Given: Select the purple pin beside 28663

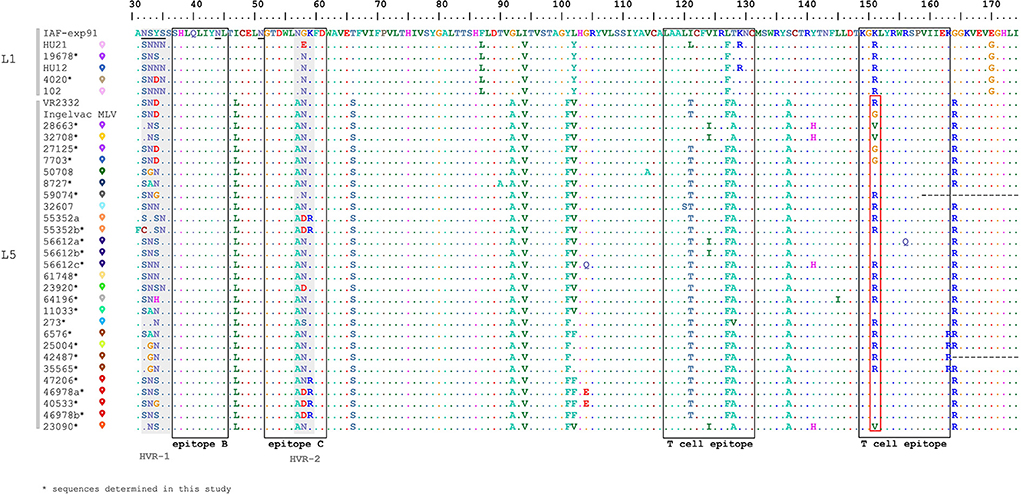Looking at the screenshot, I should pyautogui.click(x=102, y=126).
